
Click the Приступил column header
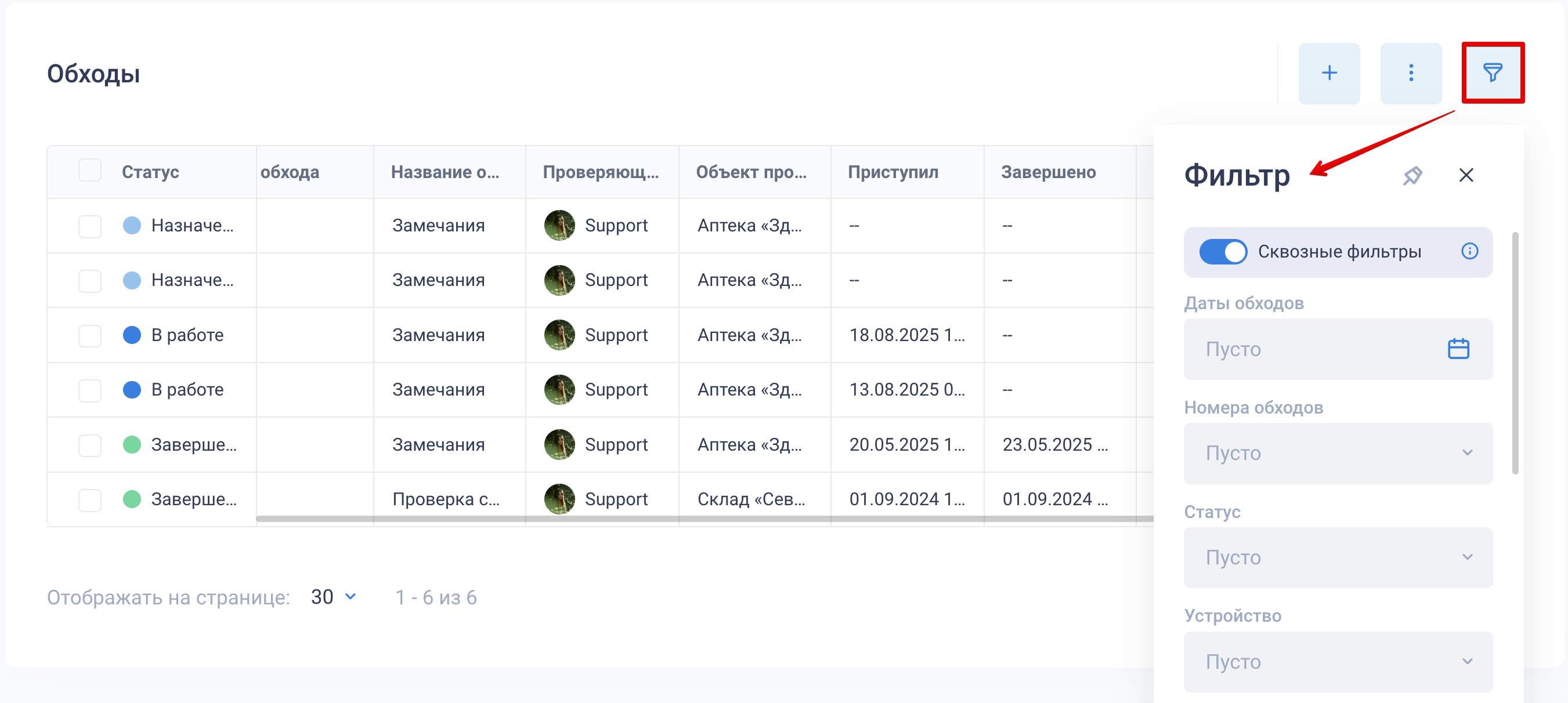pos(893,172)
